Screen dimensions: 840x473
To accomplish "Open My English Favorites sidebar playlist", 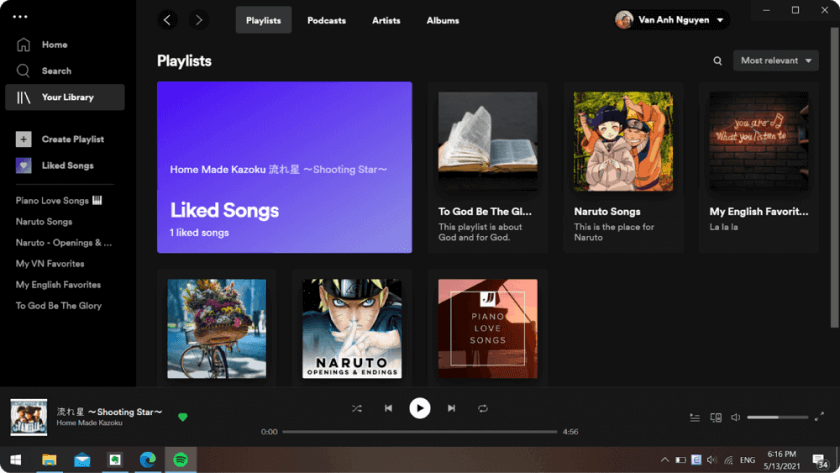I will (x=58, y=284).
